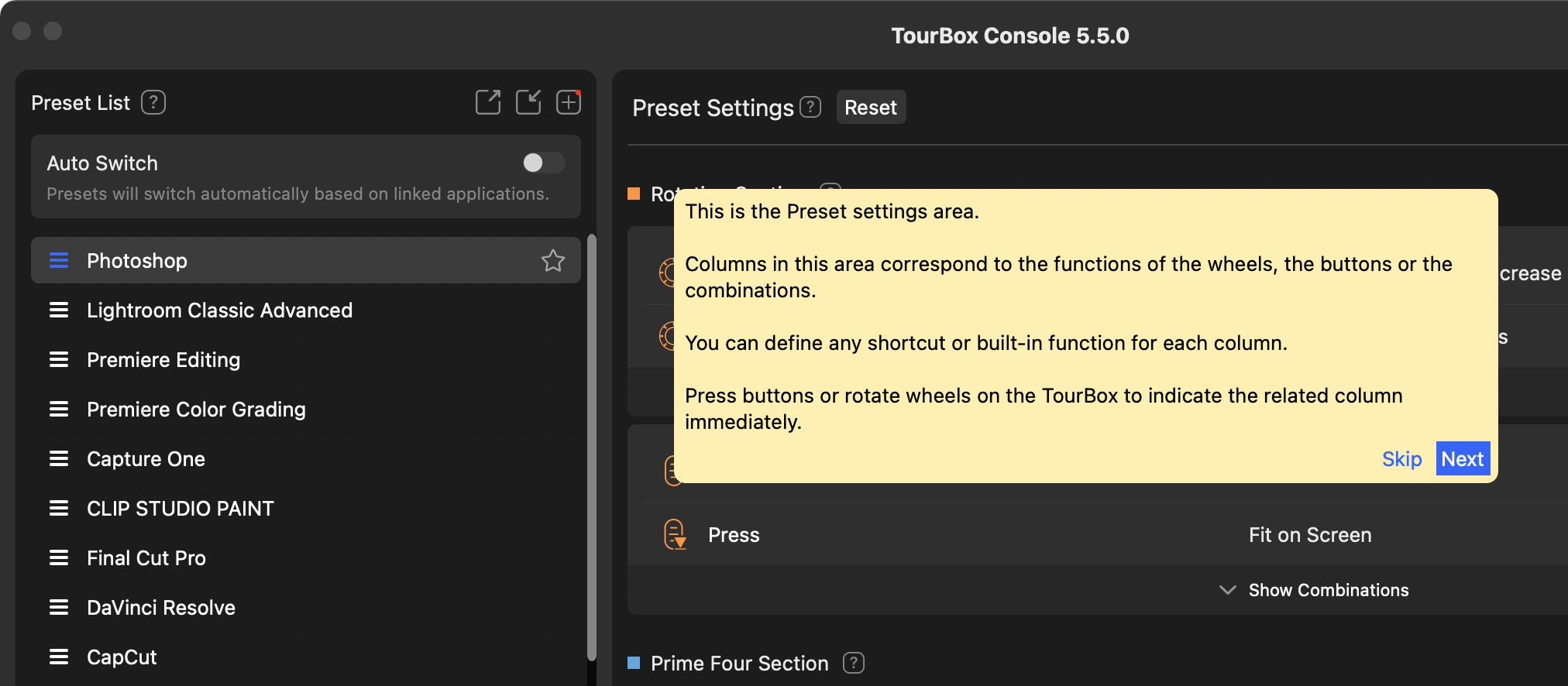
Task: Choose the DaVinci Resolve preset
Action: pos(160,608)
